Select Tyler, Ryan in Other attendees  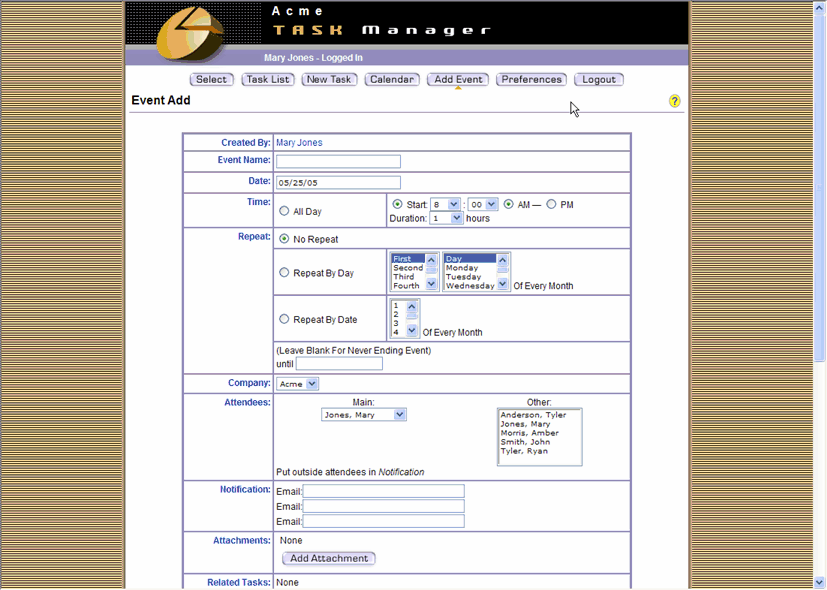coord(540,451)
